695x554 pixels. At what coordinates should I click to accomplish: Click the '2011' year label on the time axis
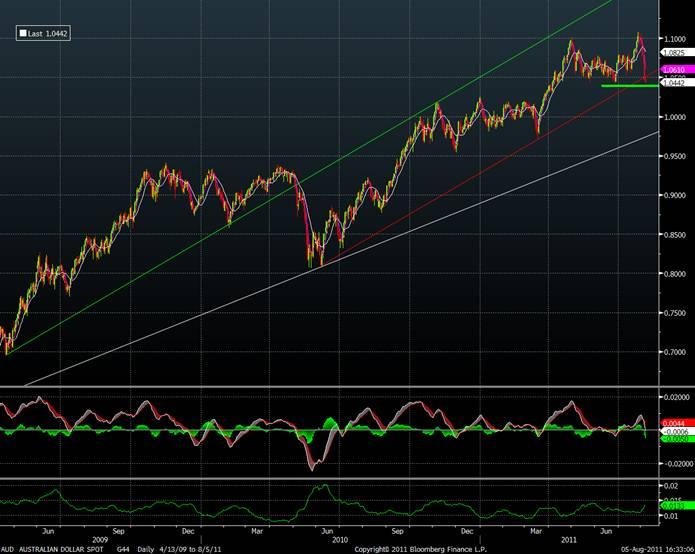pyautogui.click(x=569, y=540)
